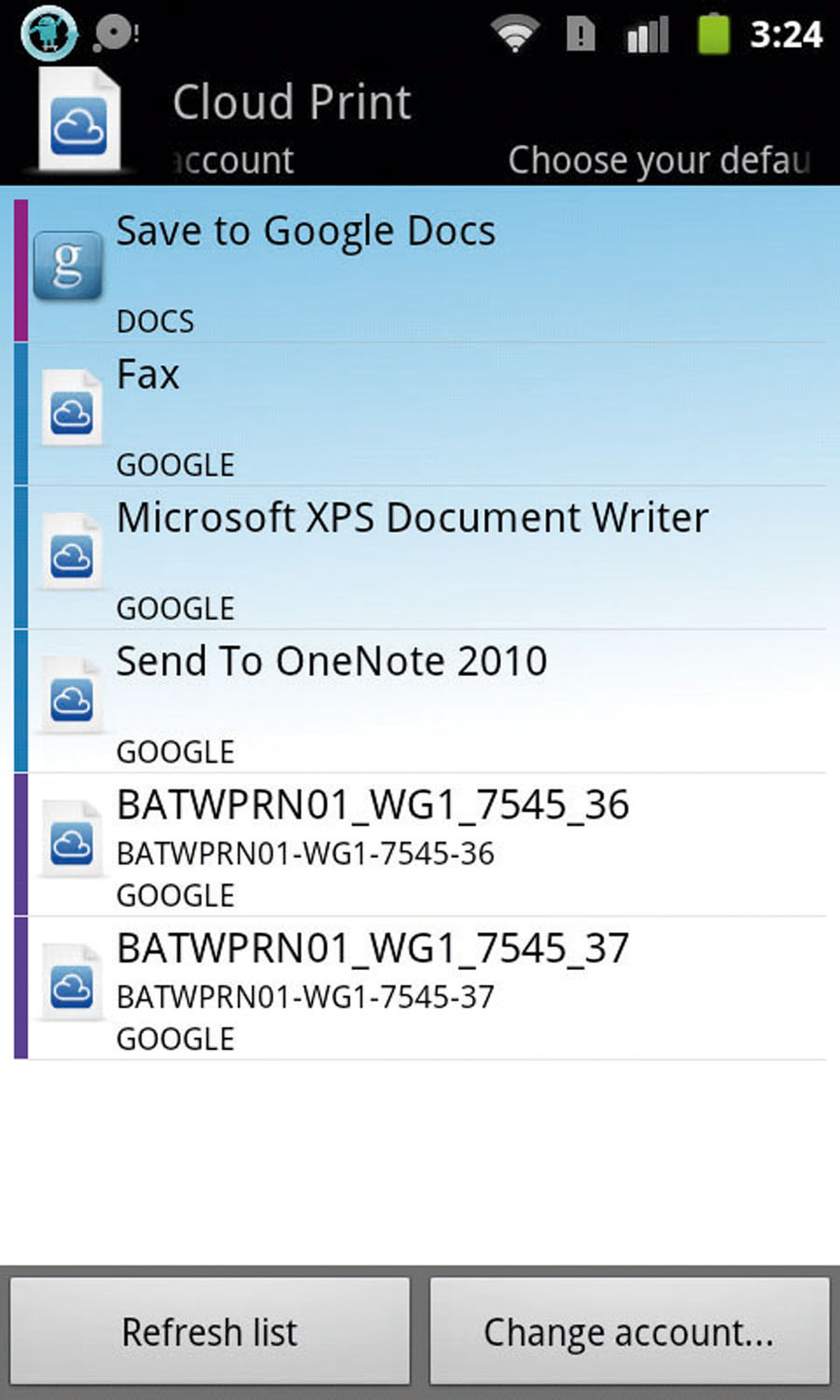Choose printer BATWPRN01_WG1_7545_37
The width and height of the screenshot is (840, 1400).
[x=420, y=988]
